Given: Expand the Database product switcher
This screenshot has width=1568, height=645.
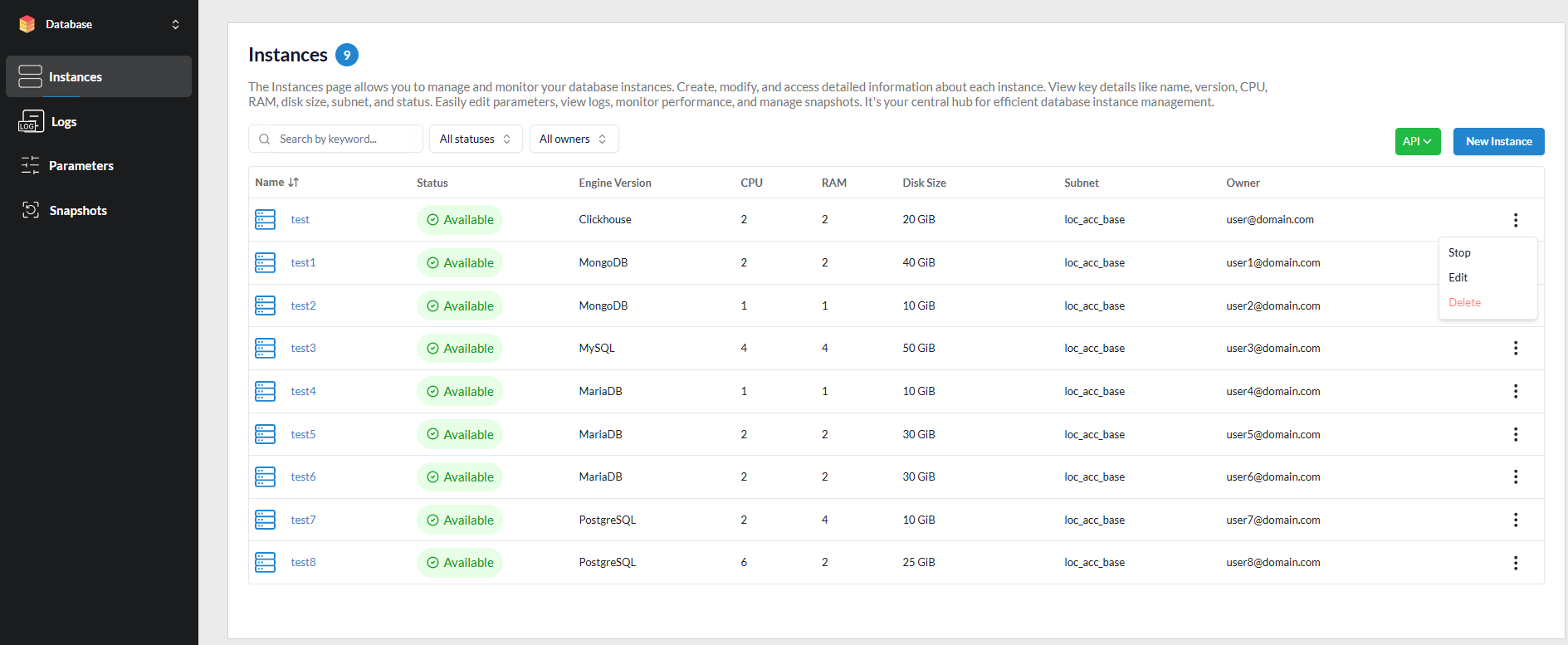Looking at the screenshot, I should (x=175, y=24).
